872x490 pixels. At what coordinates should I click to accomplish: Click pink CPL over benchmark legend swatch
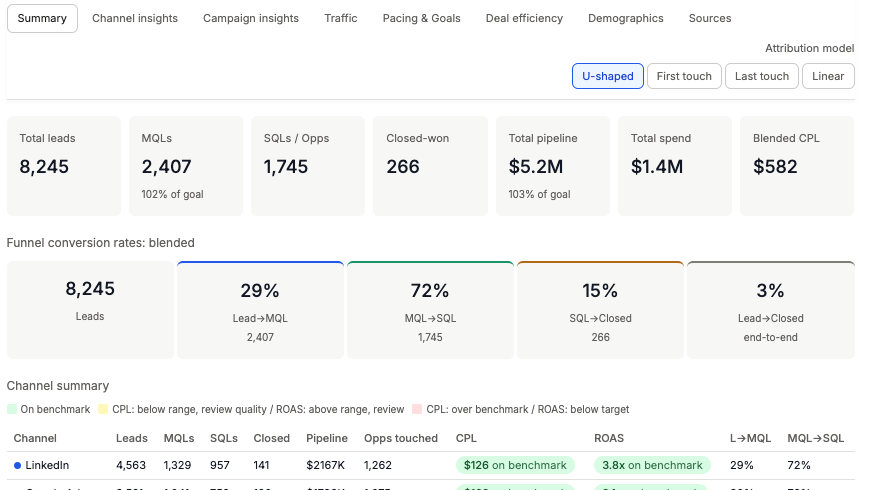417,409
